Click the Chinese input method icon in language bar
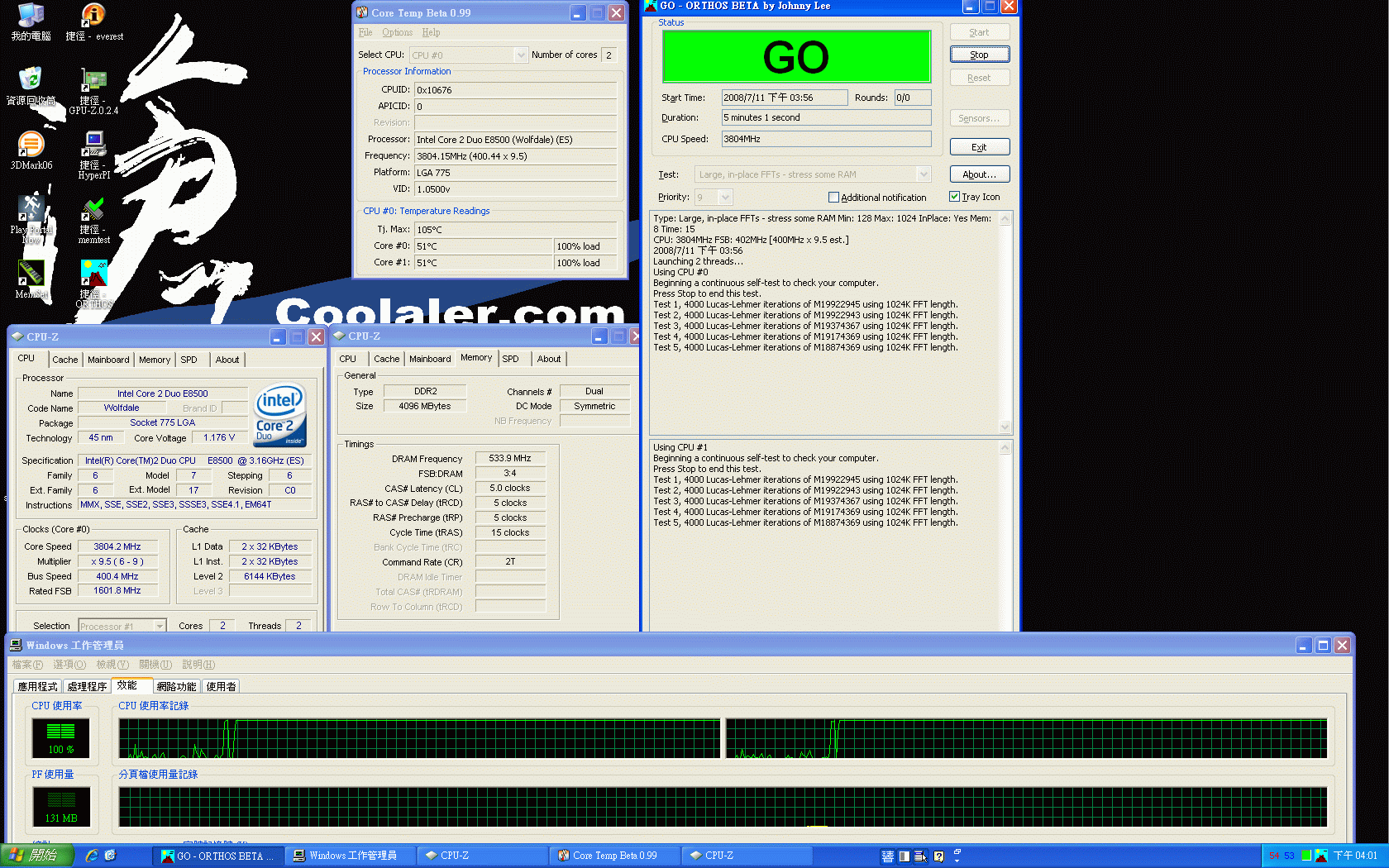 [887, 856]
